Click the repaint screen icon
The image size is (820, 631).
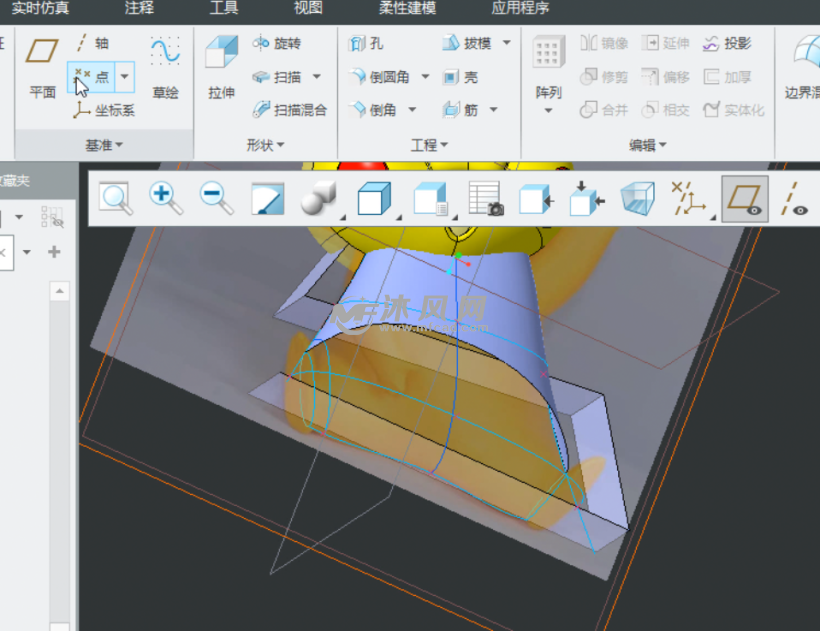click(268, 199)
